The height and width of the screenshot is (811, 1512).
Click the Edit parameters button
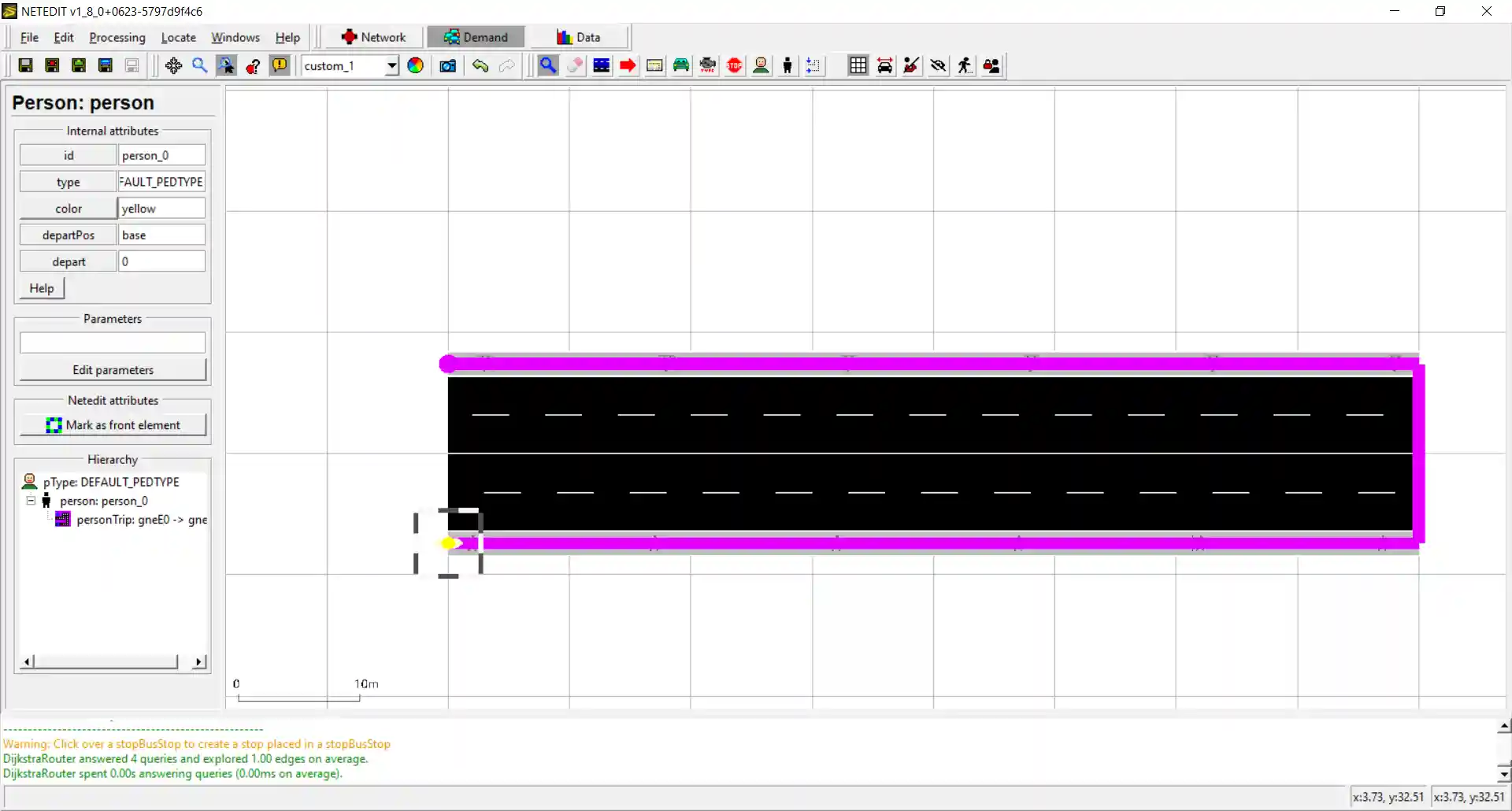113,370
